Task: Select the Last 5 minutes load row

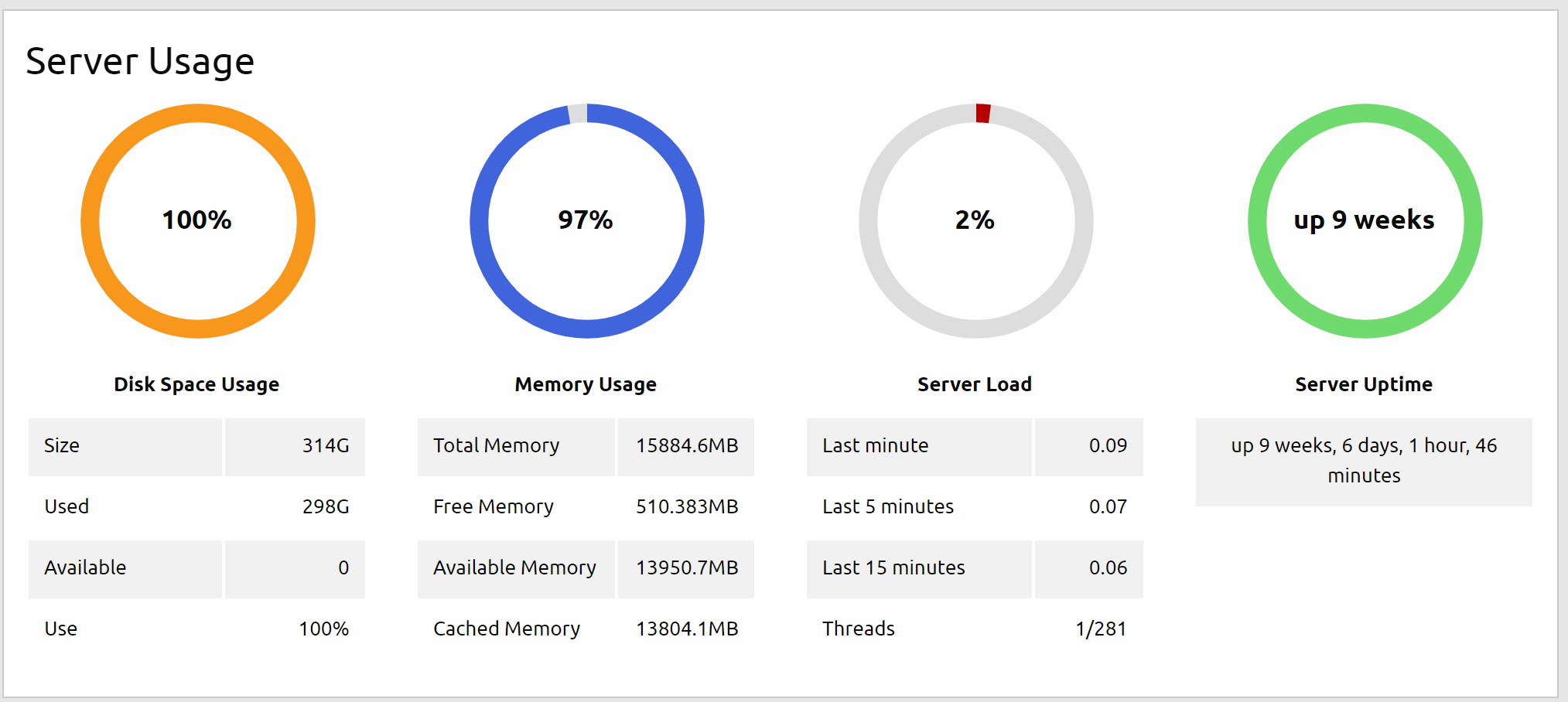Action: click(x=975, y=507)
